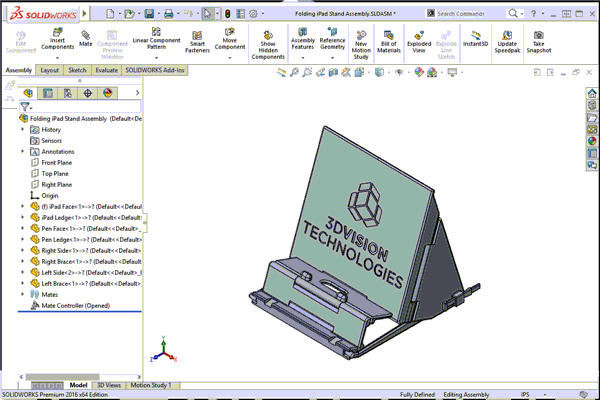Click the Update Speedpak button

pyautogui.click(x=507, y=40)
